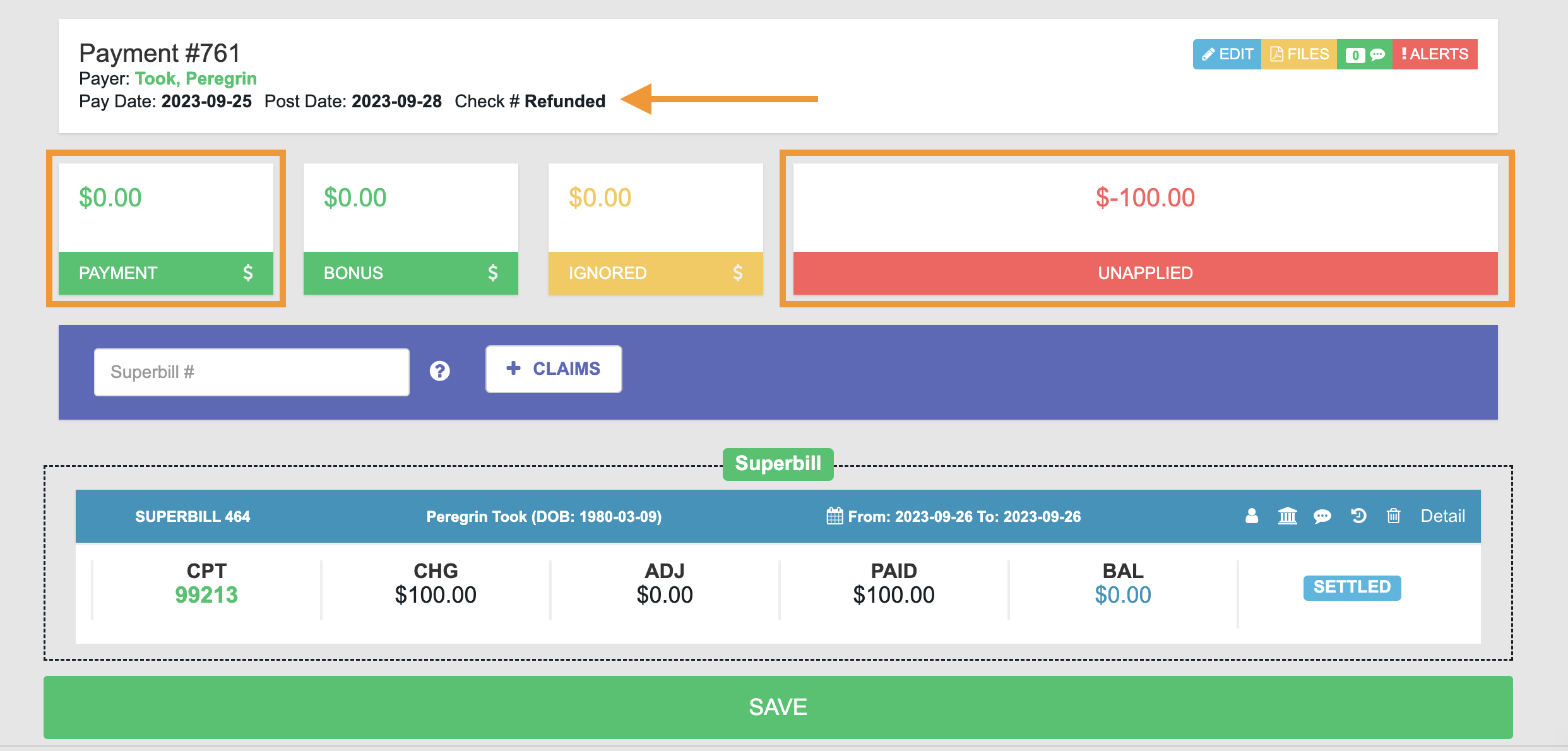Click the history revert icon on superbill
This screenshot has height=751, width=1568.
pyautogui.click(x=1358, y=516)
